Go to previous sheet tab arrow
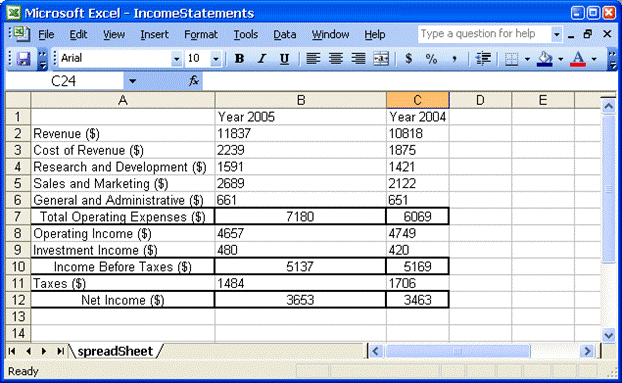Screen dimensions: 622x383 [x=28, y=351]
